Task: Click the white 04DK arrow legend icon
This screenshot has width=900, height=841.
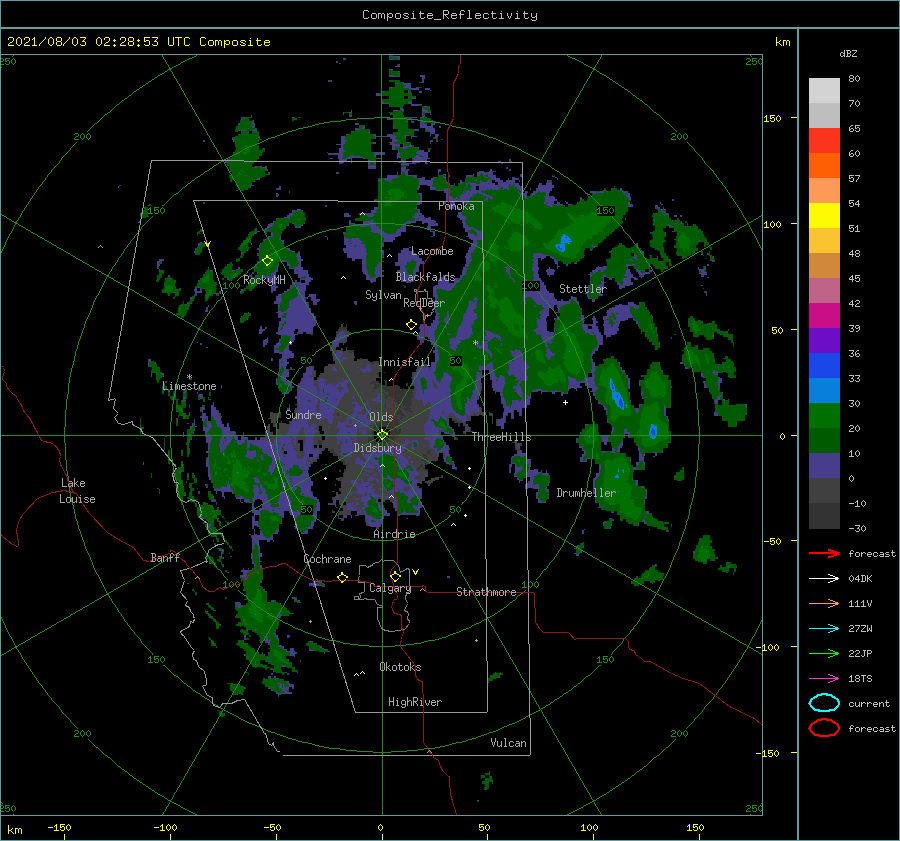Action: (x=824, y=579)
